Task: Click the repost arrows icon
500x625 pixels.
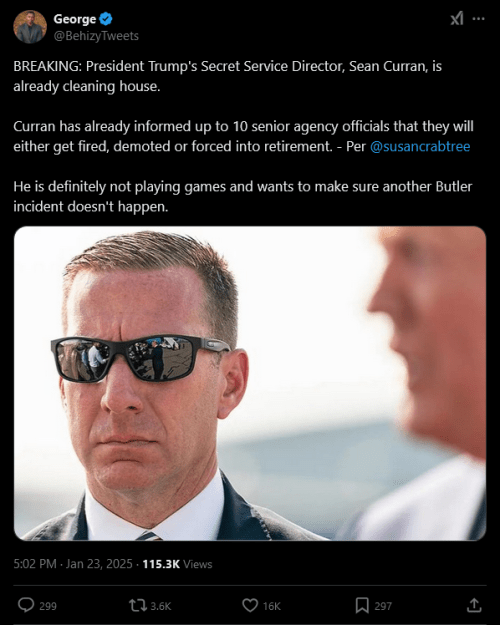Action: pos(138,605)
